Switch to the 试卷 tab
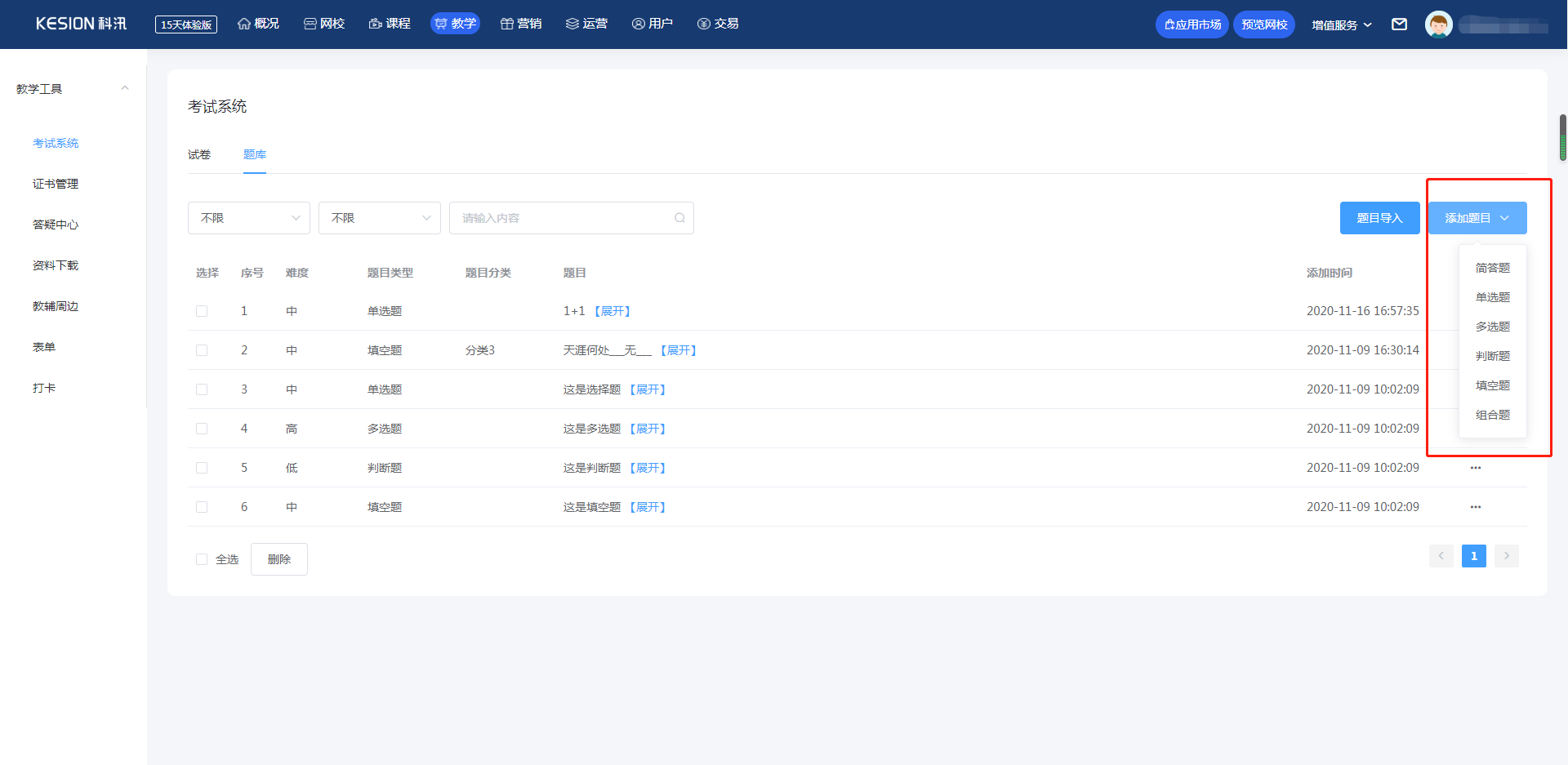Image resolution: width=1568 pixels, height=765 pixels. (199, 154)
